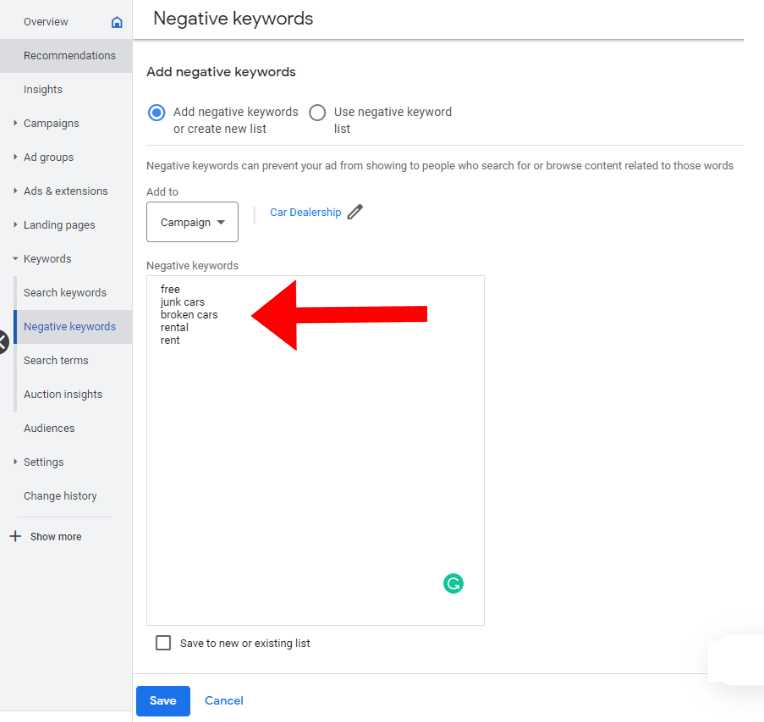Collapse the Keywords section arrow
The image size is (764, 722).
click(x=15, y=259)
